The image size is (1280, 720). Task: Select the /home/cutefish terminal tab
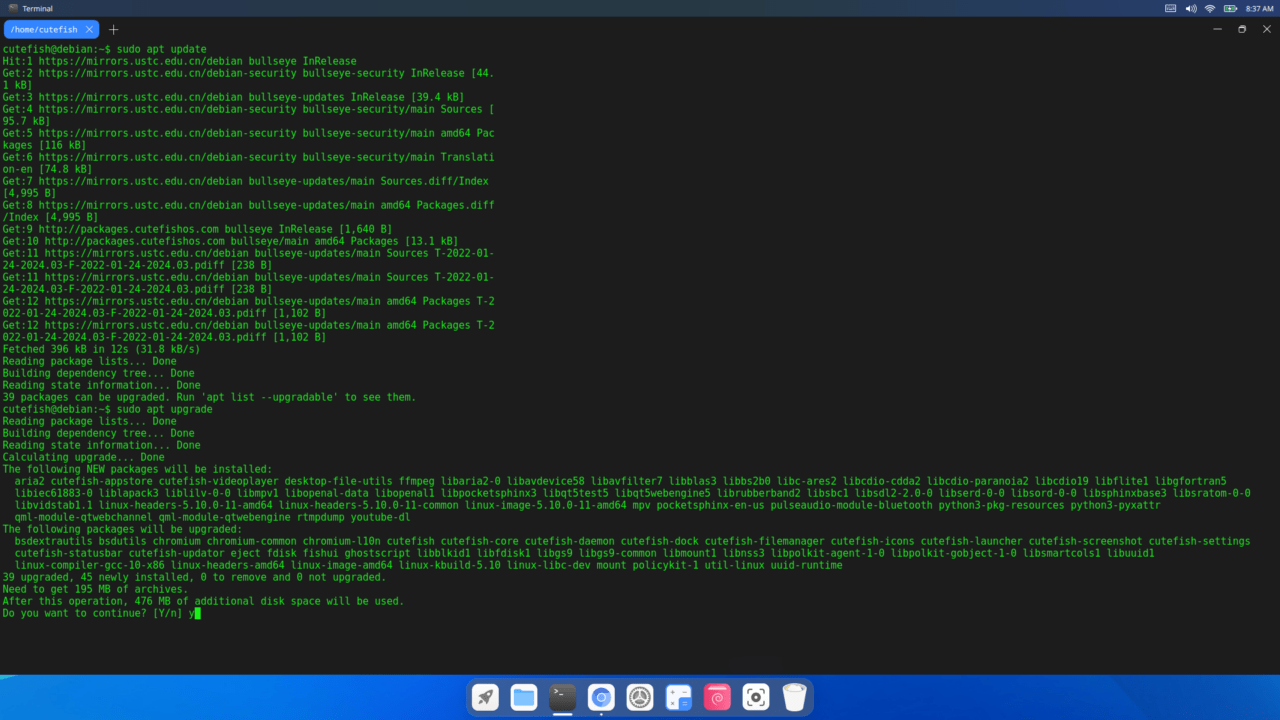44,30
